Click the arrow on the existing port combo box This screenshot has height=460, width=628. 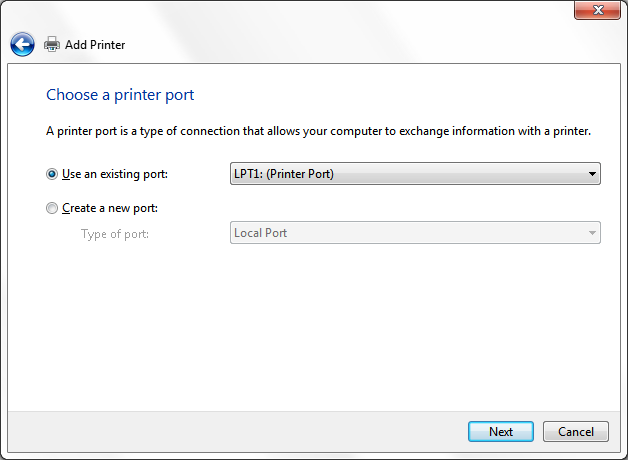tap(592, 174)
